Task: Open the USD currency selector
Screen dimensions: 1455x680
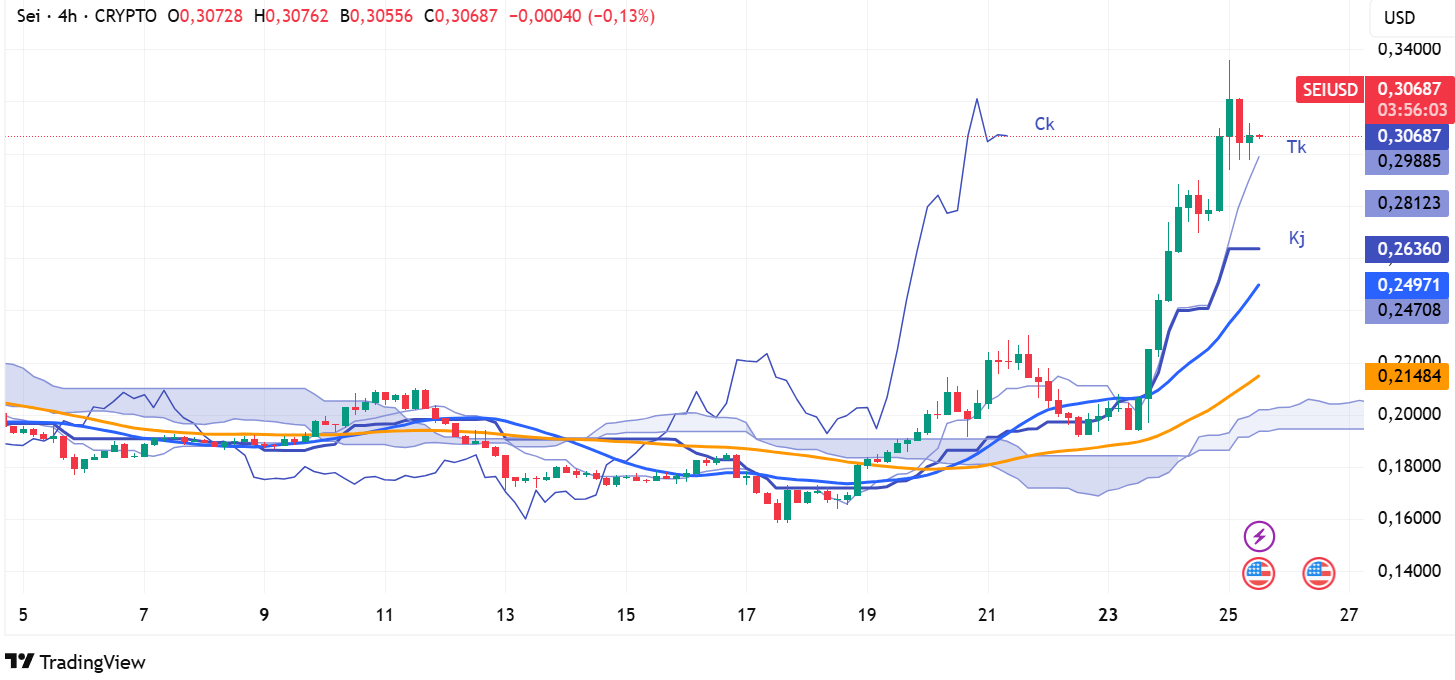Action: click(1399, 17)
